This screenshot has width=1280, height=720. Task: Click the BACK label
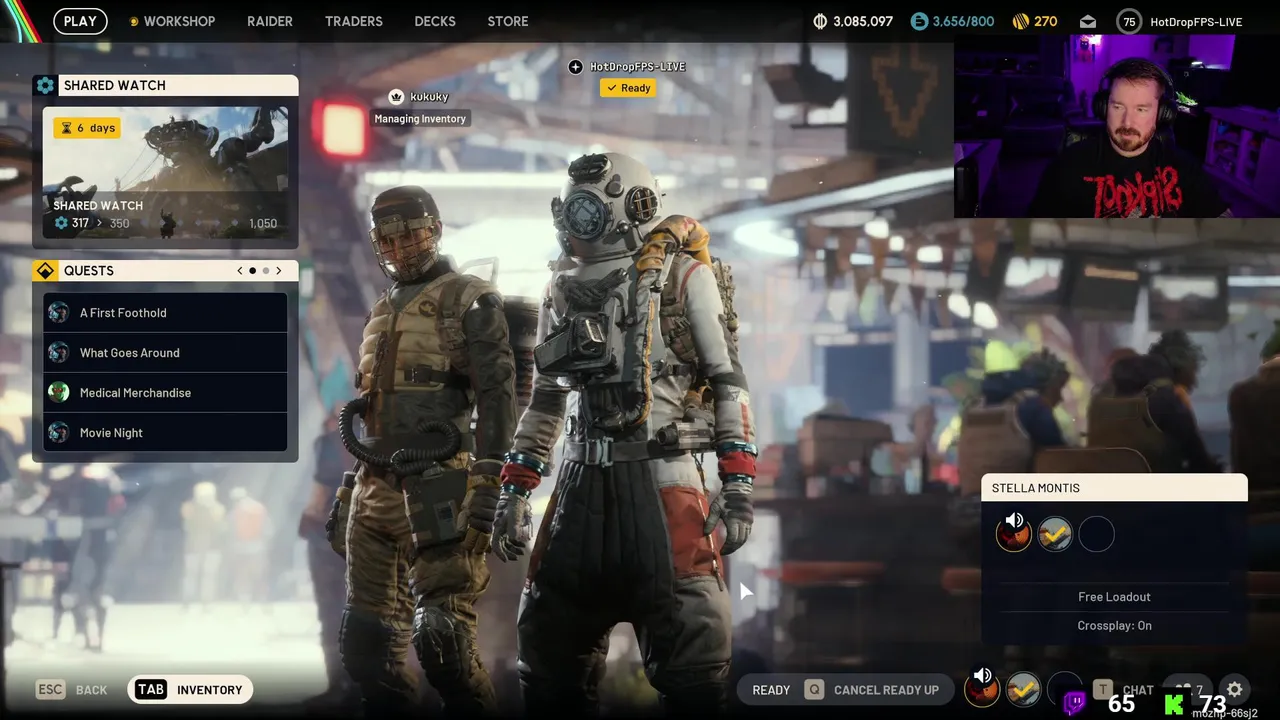click(91, 690)
